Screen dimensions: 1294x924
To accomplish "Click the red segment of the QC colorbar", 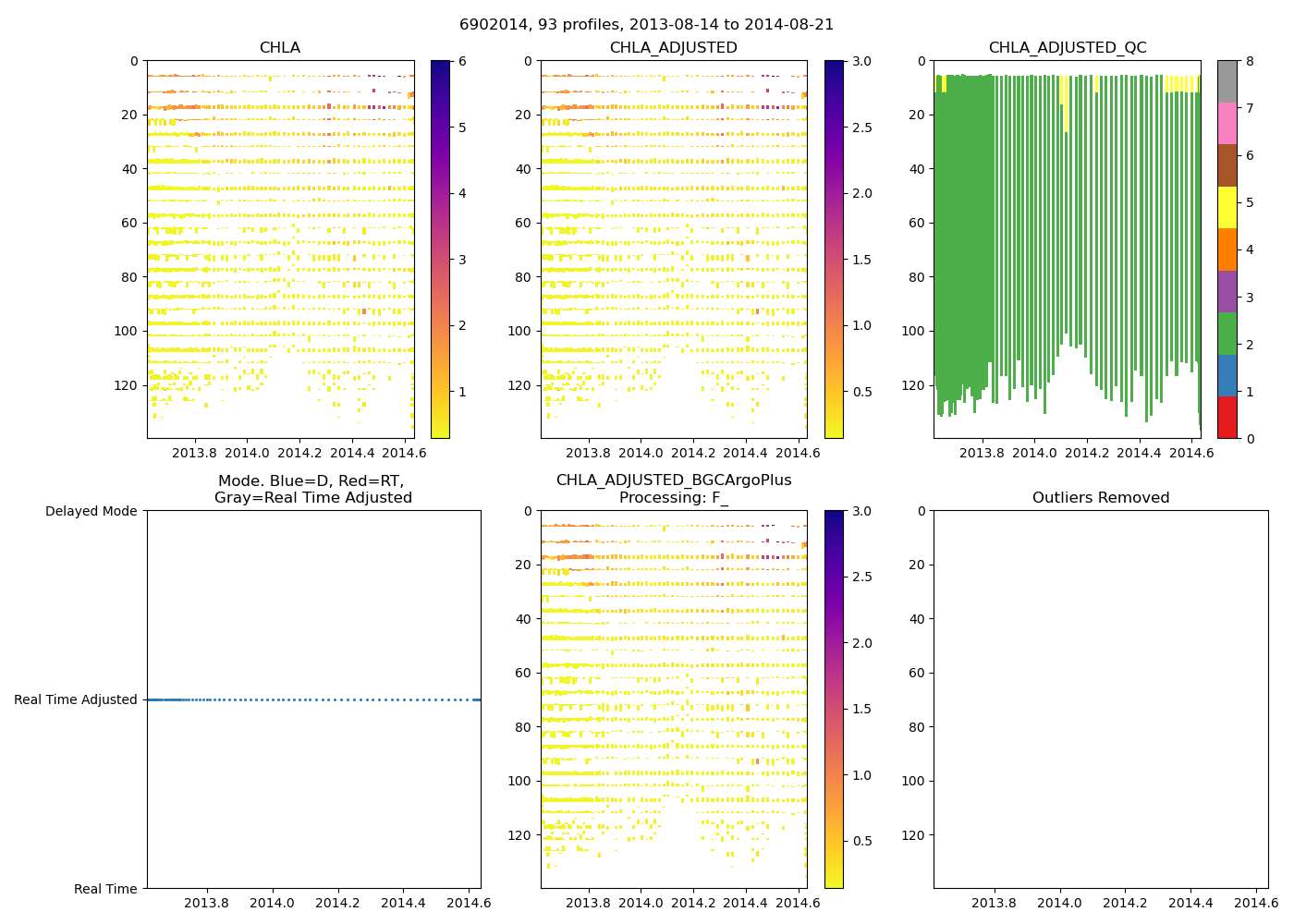I will [x=1227, y=417].
